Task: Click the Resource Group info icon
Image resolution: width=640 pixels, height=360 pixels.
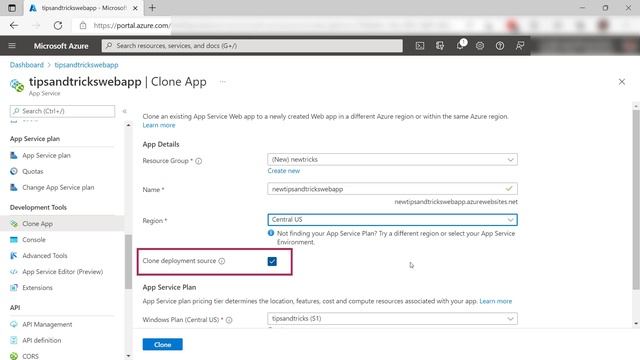Action: pos(199,161)
